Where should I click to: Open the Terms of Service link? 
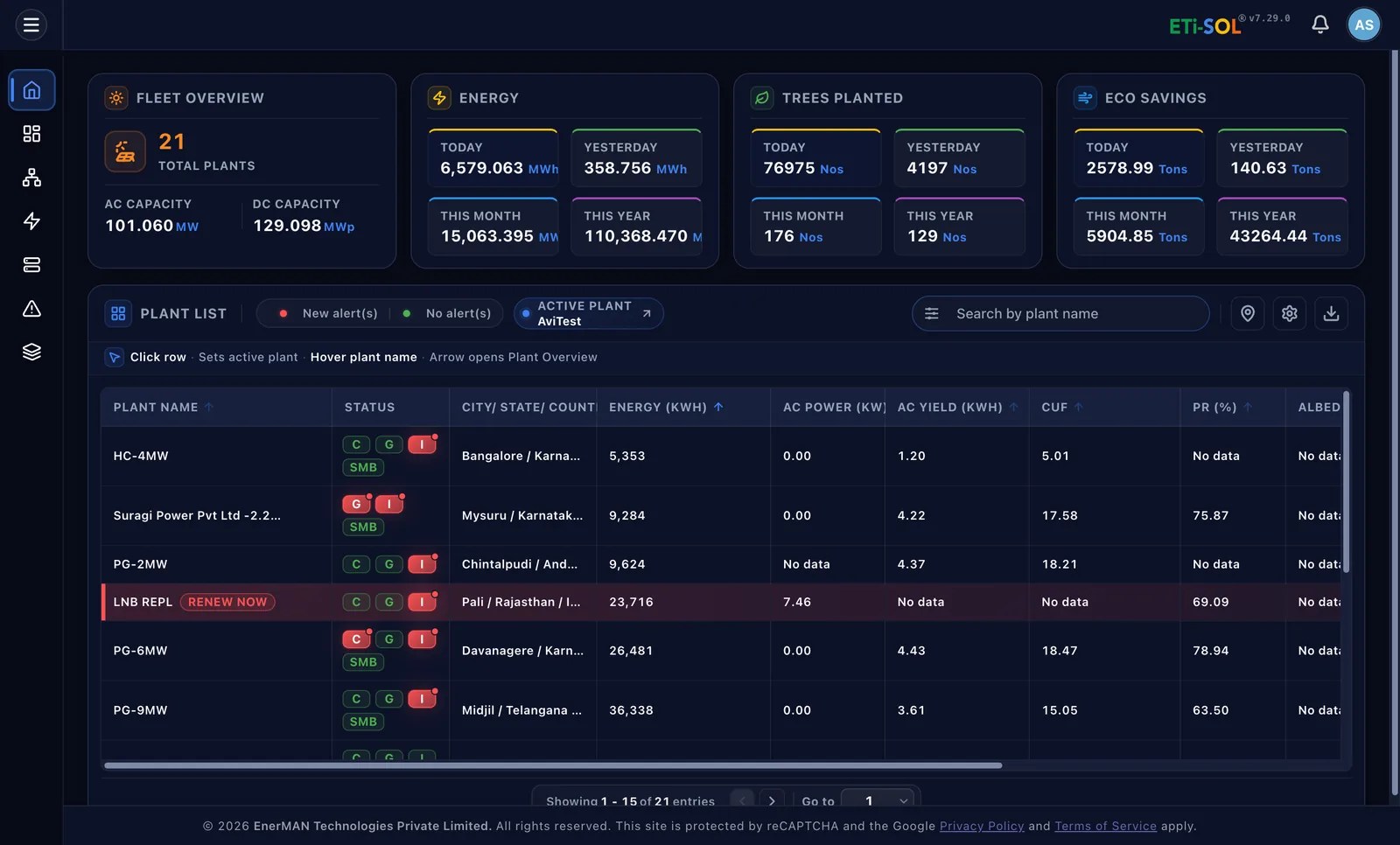pyautogui.click(x=1105, y=826)
